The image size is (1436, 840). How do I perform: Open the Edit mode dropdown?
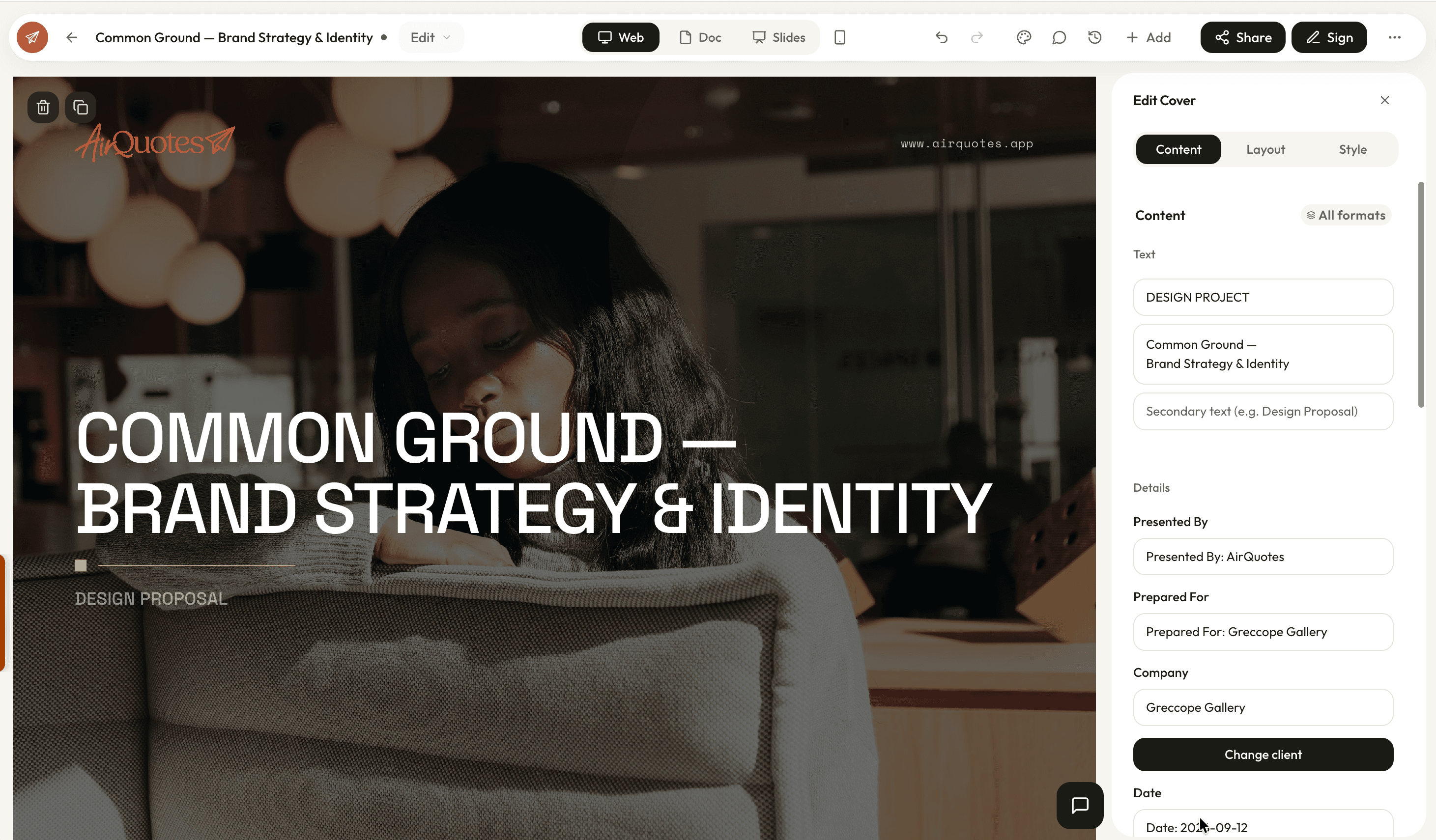click(431, 38)
